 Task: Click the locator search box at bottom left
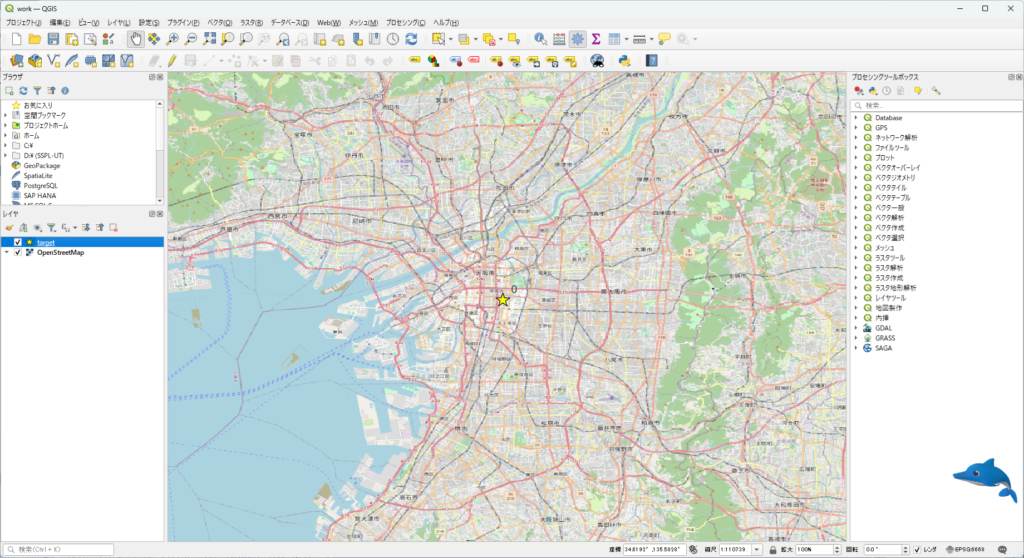(58, 550)
